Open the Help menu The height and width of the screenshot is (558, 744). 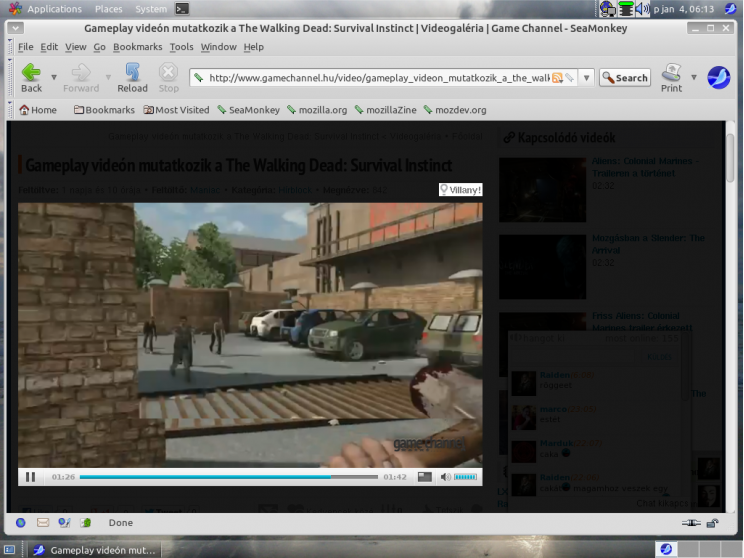pyautogui.click(x=253, y=47)
